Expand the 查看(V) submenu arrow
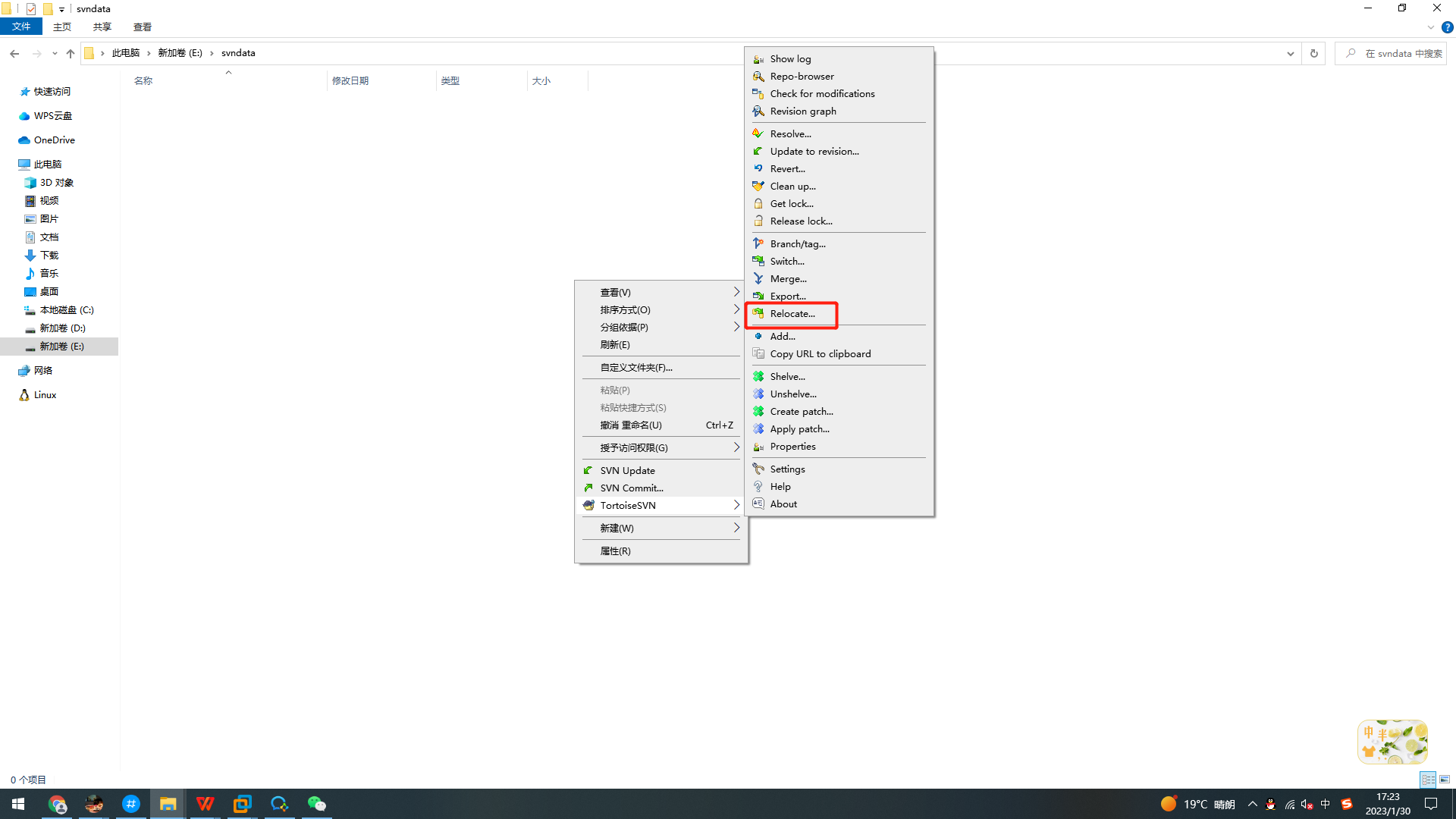Screen dimensions: 1456x819 [x=736, y=292]
